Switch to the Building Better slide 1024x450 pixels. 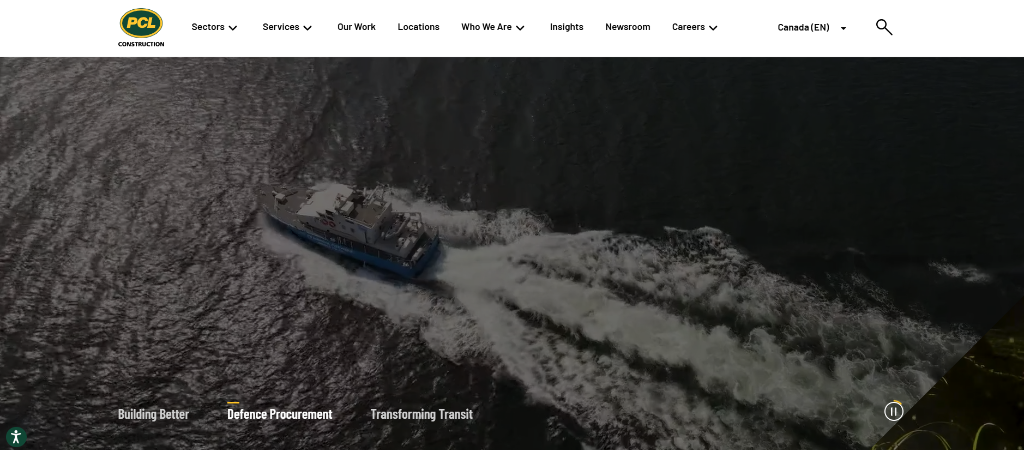click(153, 414)
